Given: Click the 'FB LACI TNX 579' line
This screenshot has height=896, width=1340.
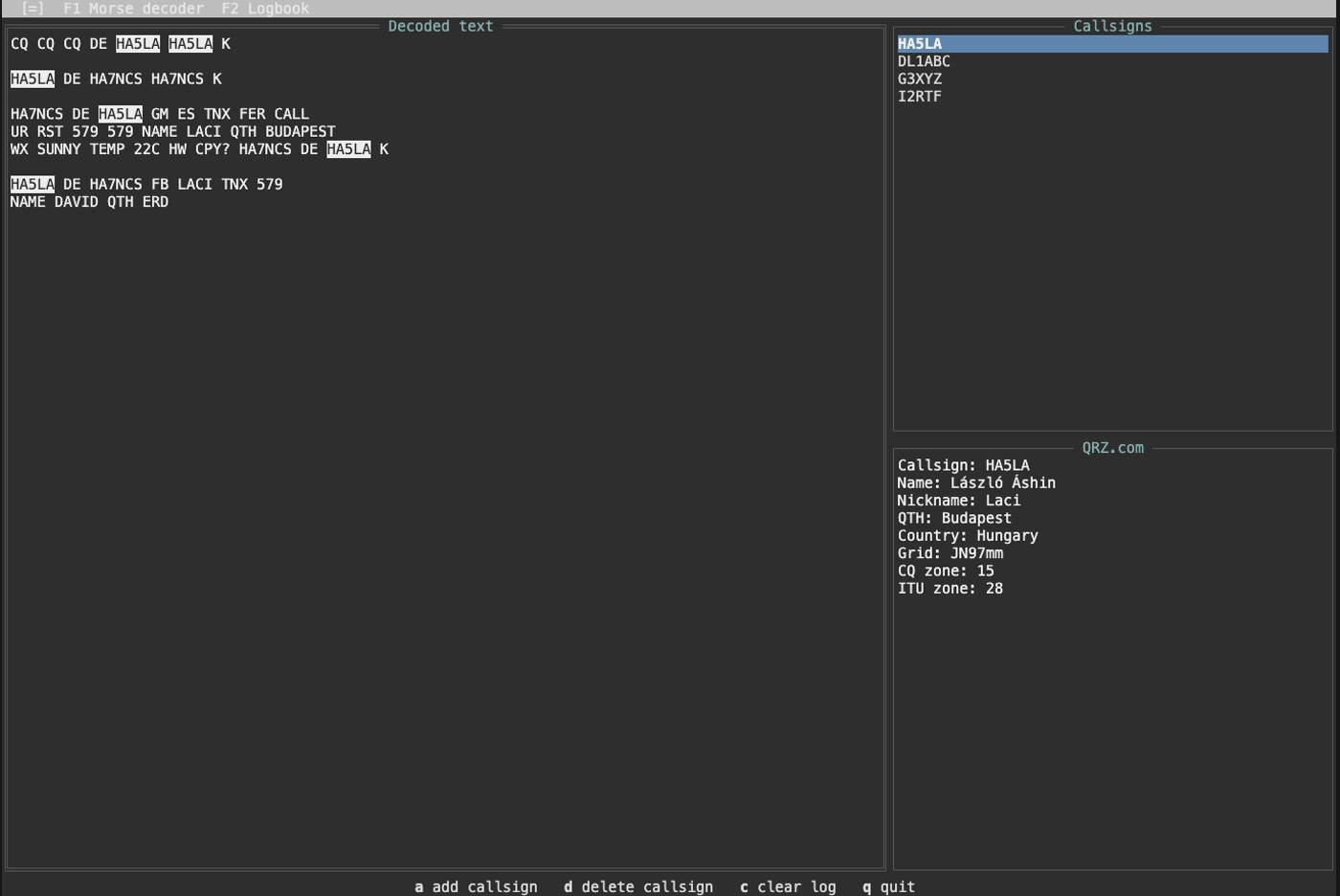Looking at the screenshot, I should [x=146, y=184].
